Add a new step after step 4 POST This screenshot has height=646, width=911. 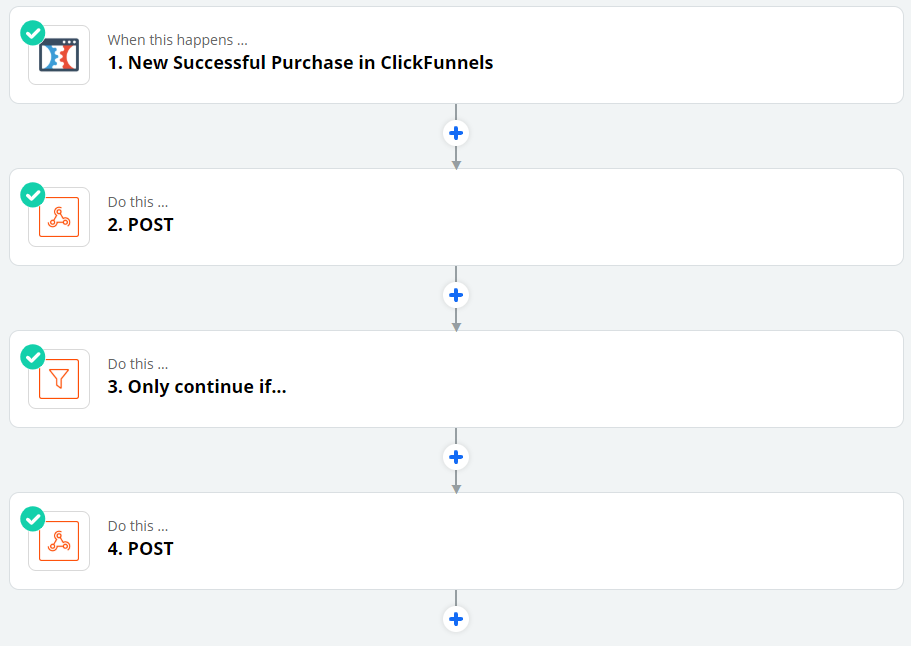click(456, 619)
